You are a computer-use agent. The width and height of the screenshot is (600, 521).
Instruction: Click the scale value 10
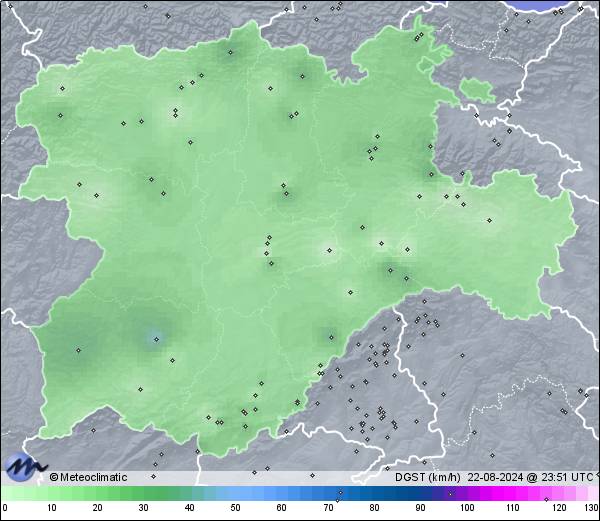pyautogui.click(x=52, y=508)
